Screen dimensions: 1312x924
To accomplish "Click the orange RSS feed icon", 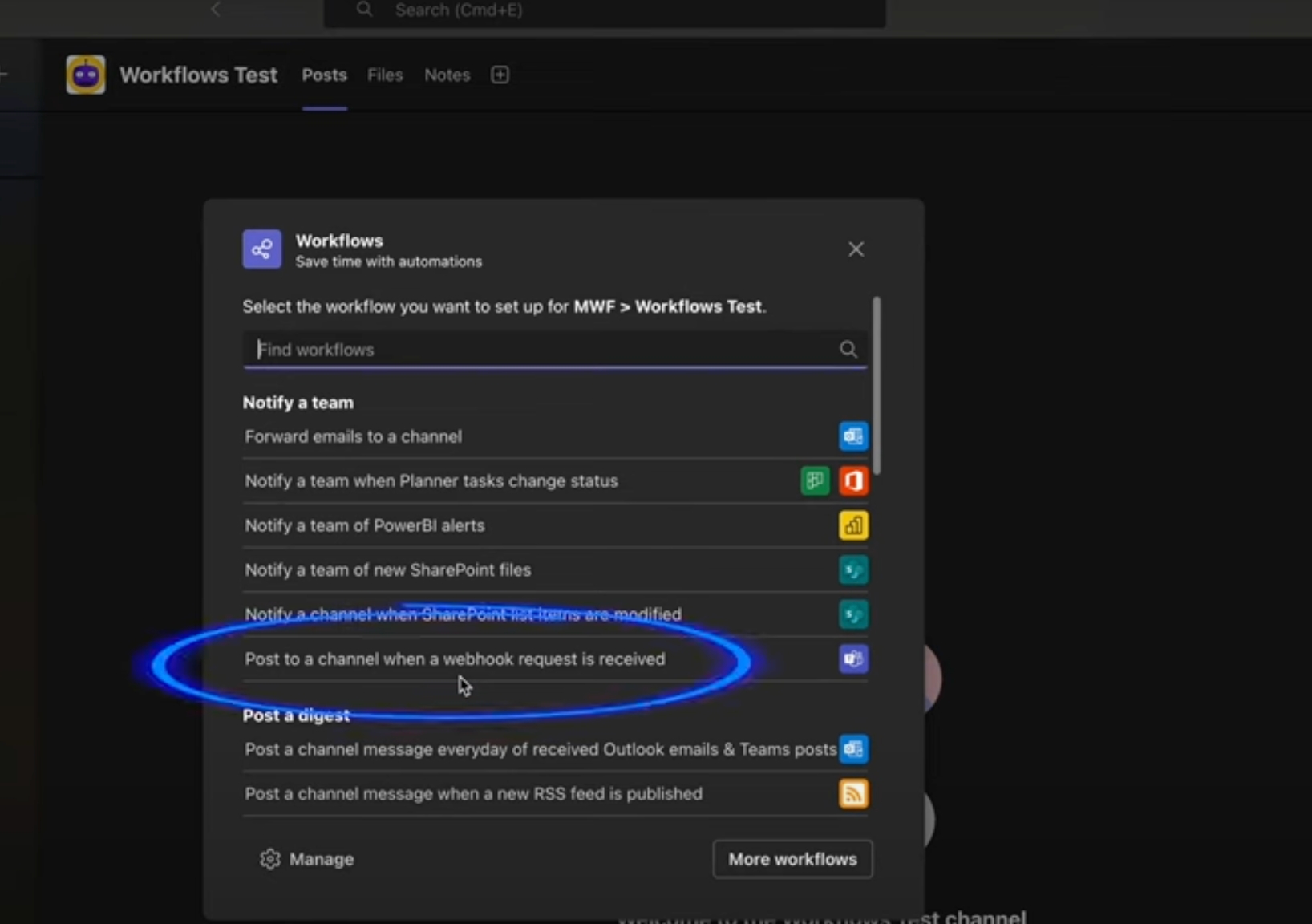I will pos(853,794).
